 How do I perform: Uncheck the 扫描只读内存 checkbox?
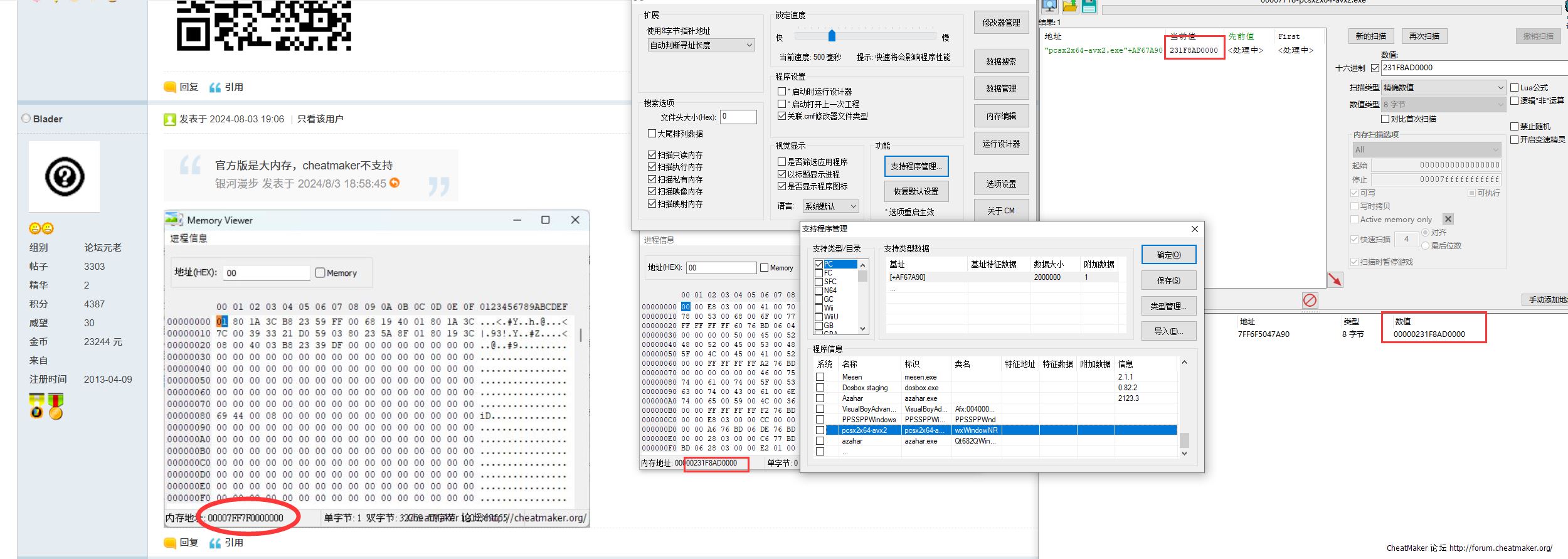pos(652,155)
